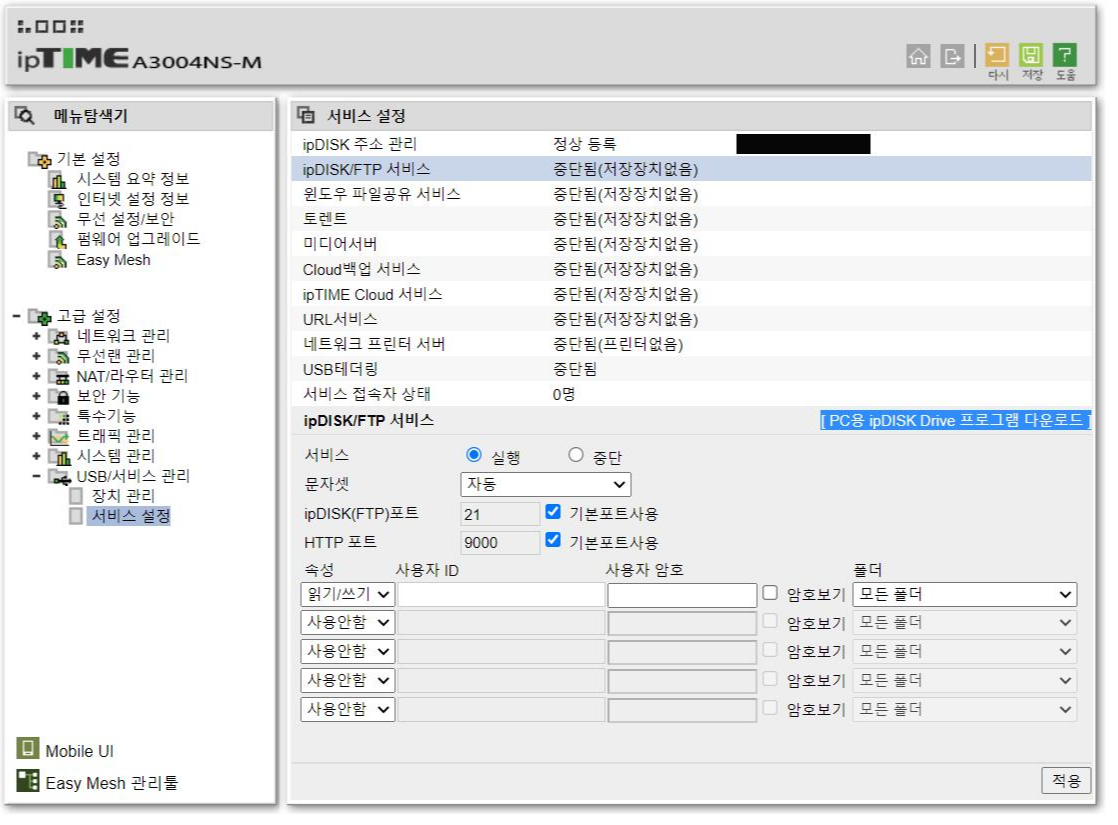This screenshot has height=825, width=1118.
Task: Click the 무선 설정/보안 icon
Action: (58, 220)
